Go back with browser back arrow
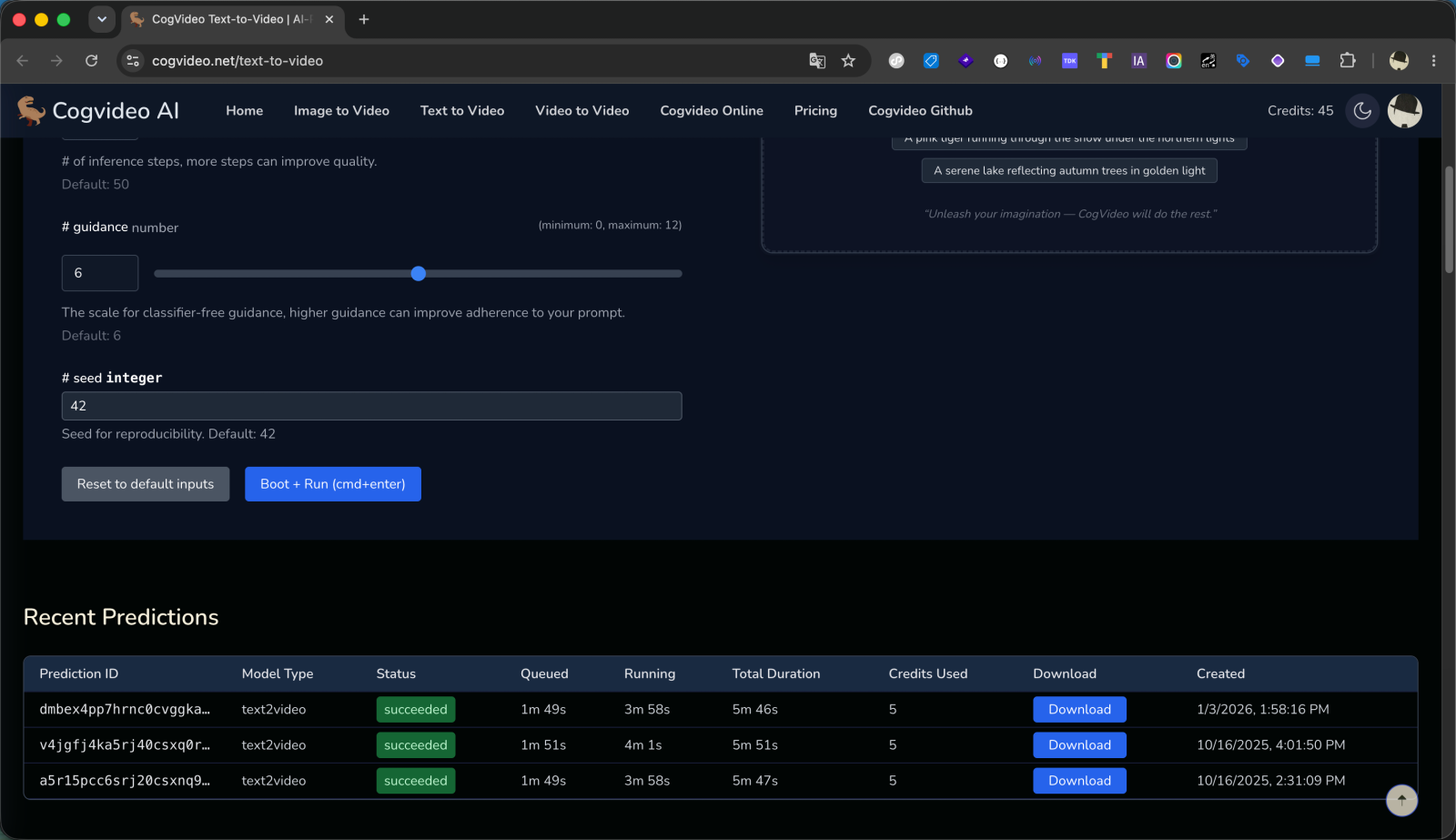This screenshot has height=840, width=1456. tap(23, 61)
